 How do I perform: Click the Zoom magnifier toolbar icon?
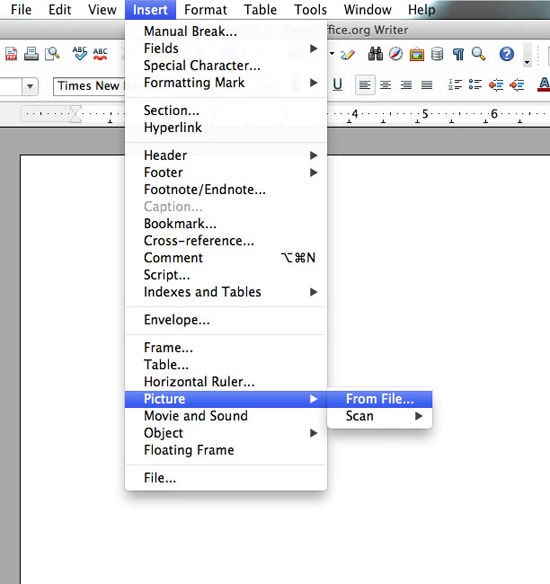tap(479, 54)
